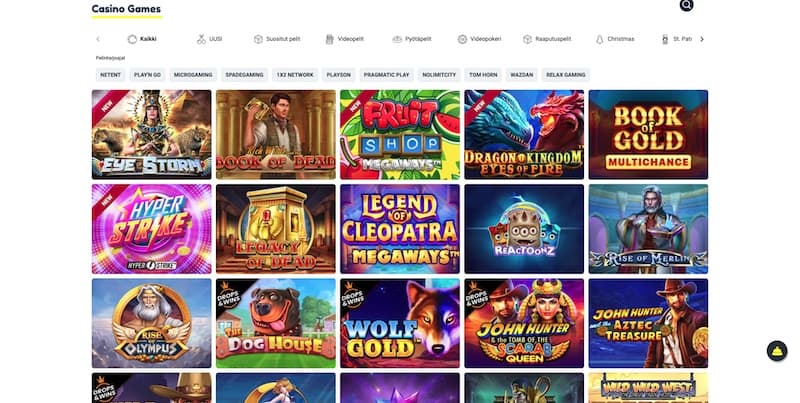This screenshot has width=800, height=403.
Task: Open the Rise of Olympus game
Action: (x=152, y=323)
